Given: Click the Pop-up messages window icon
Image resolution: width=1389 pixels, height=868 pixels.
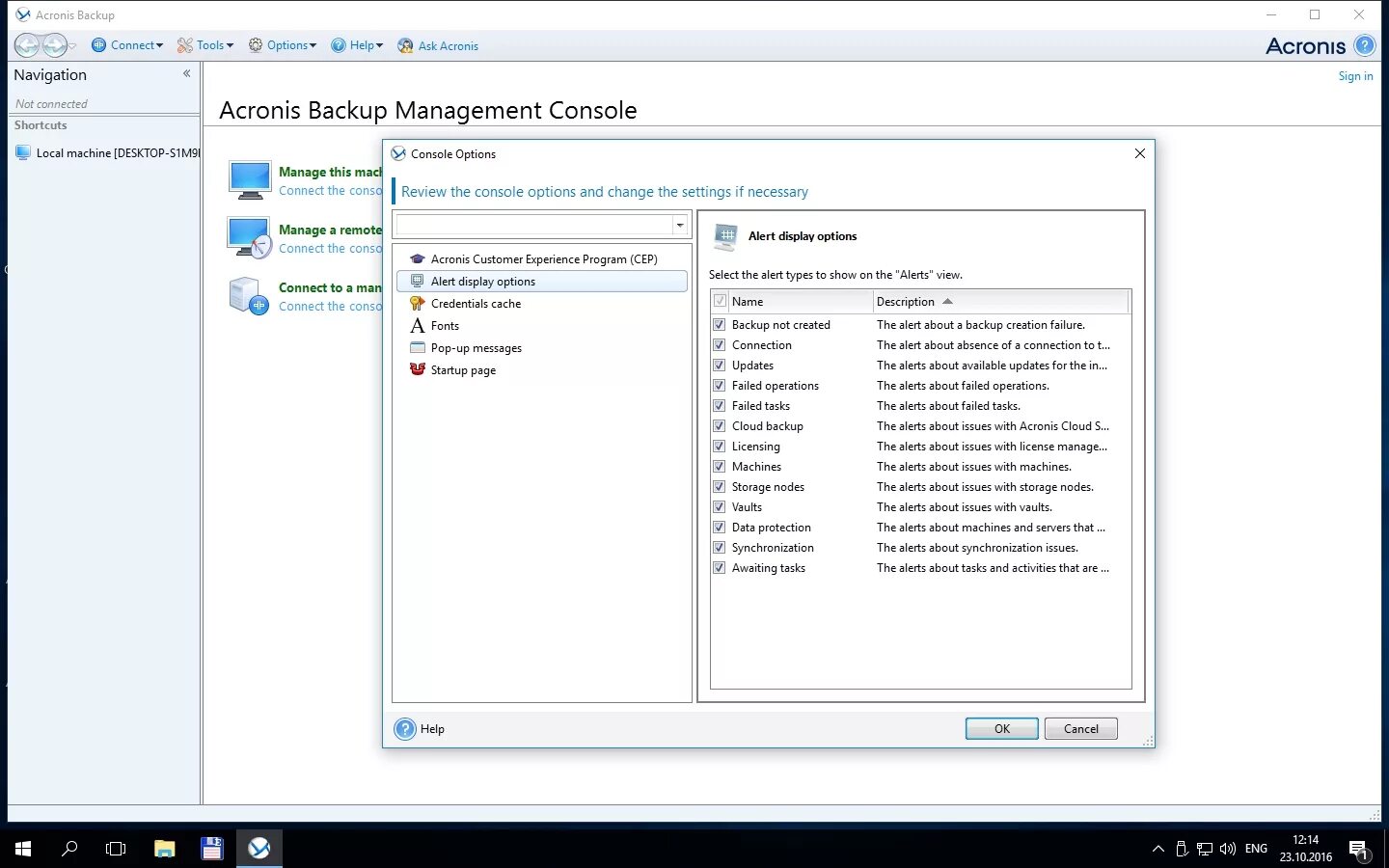Looking at the screenshot, I should coord(418,347).
